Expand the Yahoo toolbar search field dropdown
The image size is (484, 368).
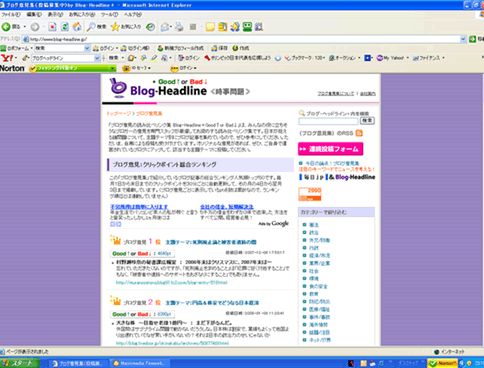coord(97,58)
